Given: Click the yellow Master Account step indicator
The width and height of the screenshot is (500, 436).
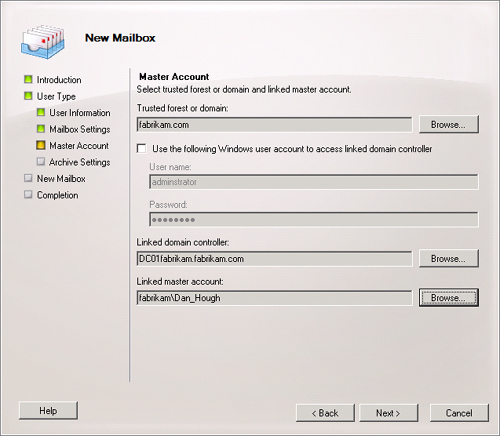Looking at the screenshot, I should click(41, 145).
